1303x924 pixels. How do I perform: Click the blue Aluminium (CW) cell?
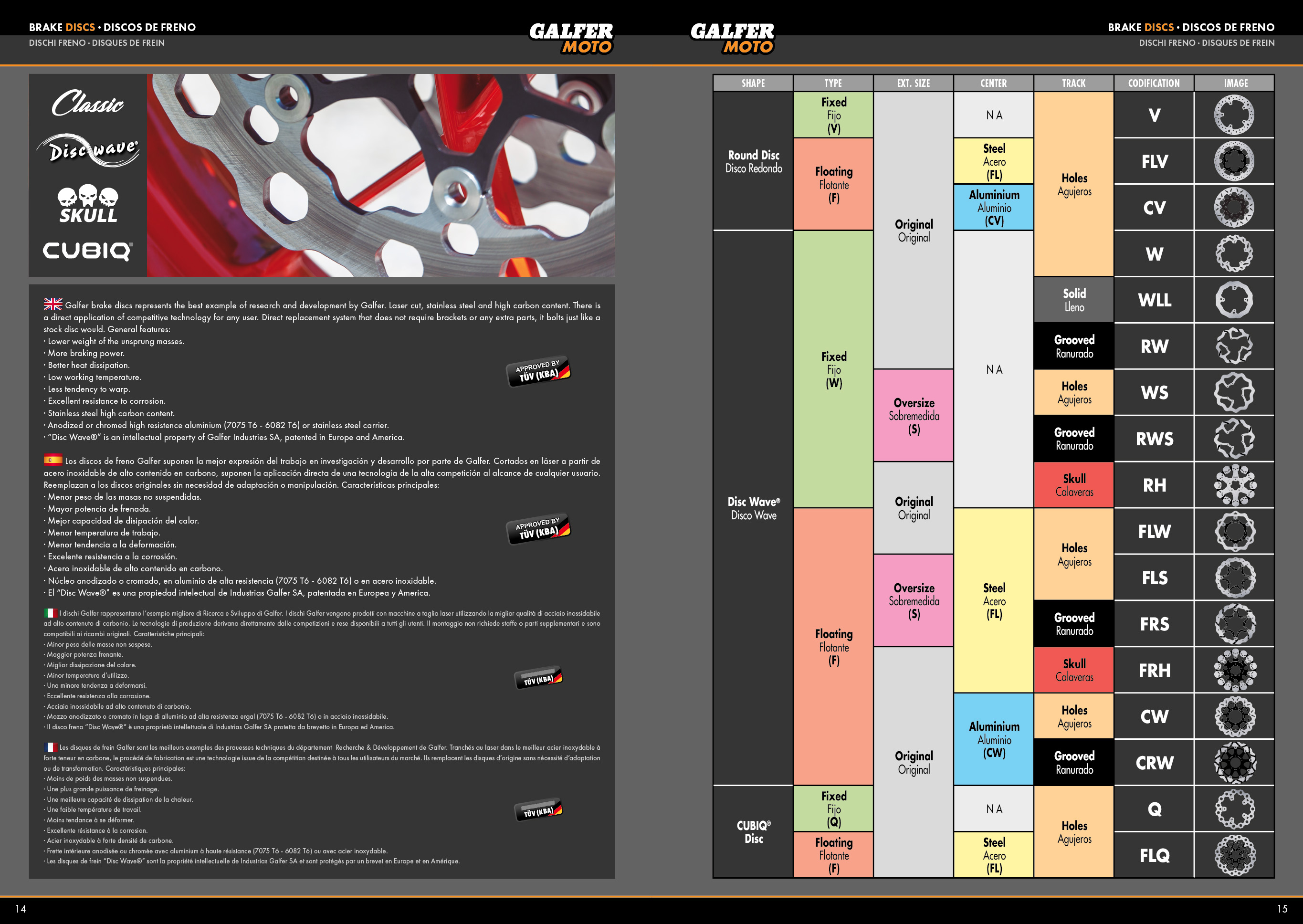pos(993,739)
